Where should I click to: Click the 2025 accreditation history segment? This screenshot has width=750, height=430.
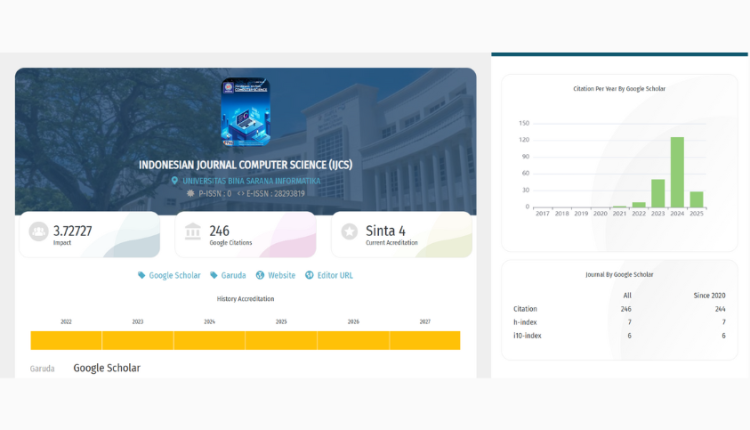[x=281, y=340]
